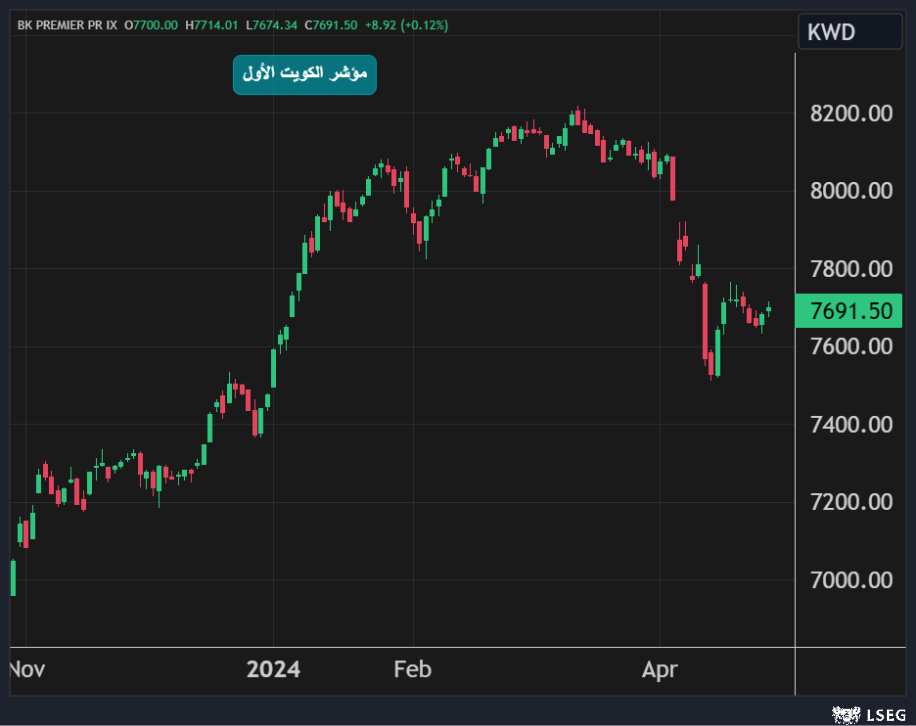The width and height of the screenshot is (916, 726).
Task: Click the current price tag 7691.50
Action: click(849, 311)
